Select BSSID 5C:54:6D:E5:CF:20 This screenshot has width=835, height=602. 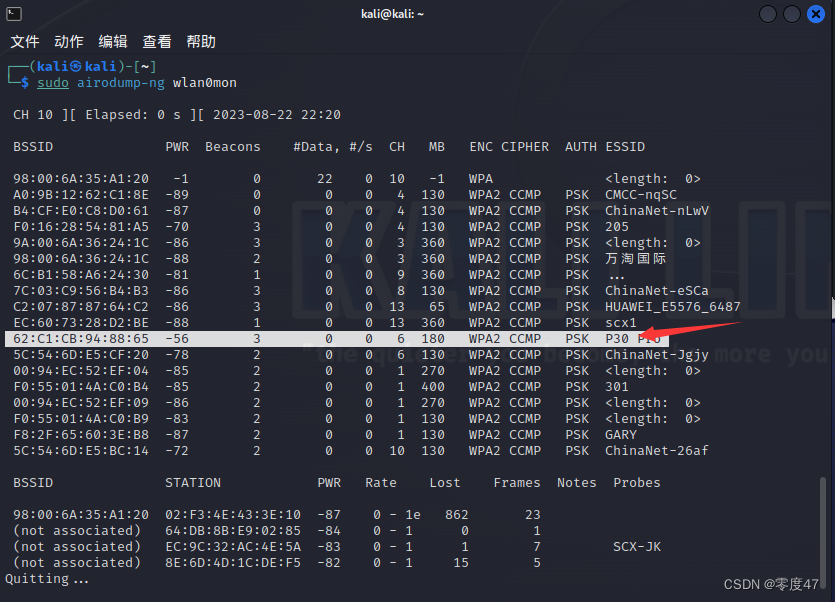81,354
